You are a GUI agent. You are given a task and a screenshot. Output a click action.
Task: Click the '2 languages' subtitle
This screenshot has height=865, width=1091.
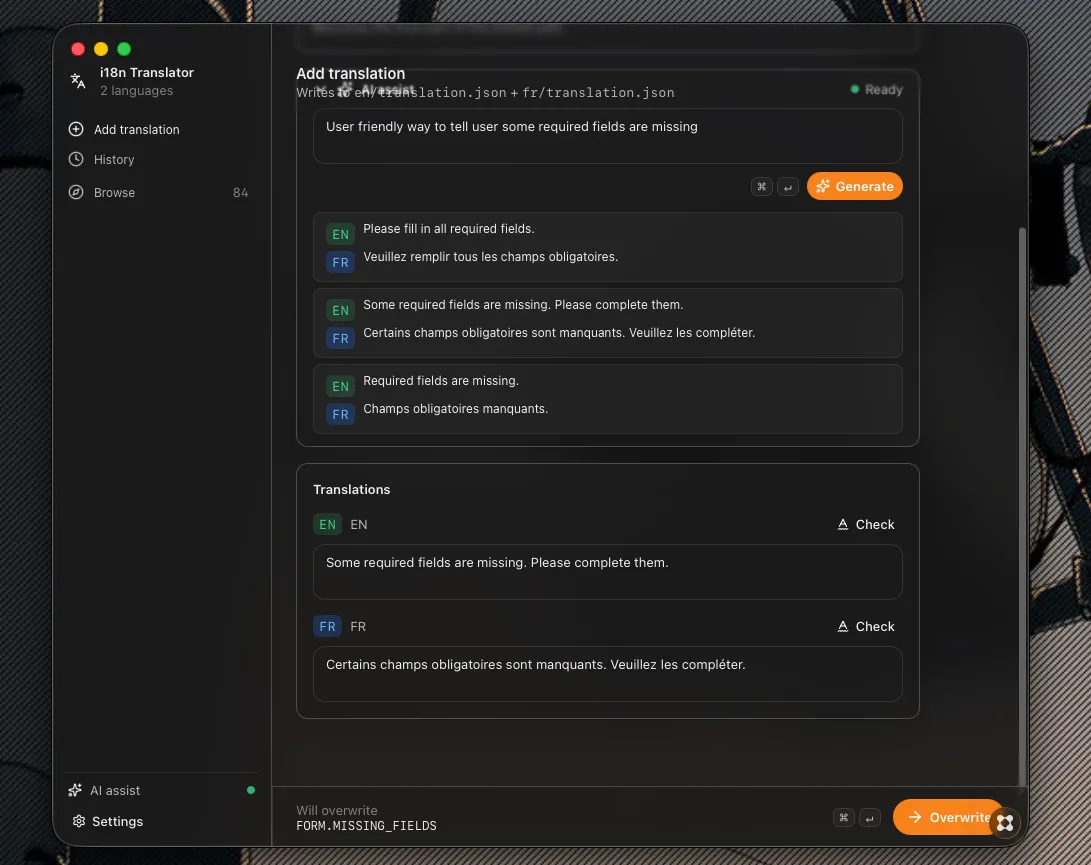click(x=136, y=90)
